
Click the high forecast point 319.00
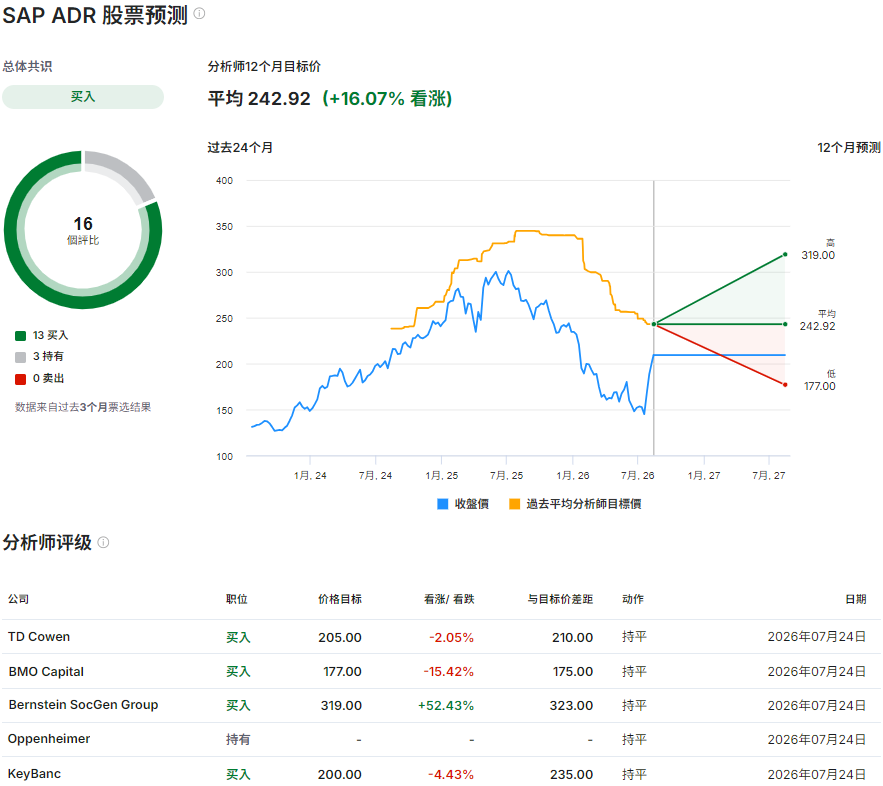(785, 254)
